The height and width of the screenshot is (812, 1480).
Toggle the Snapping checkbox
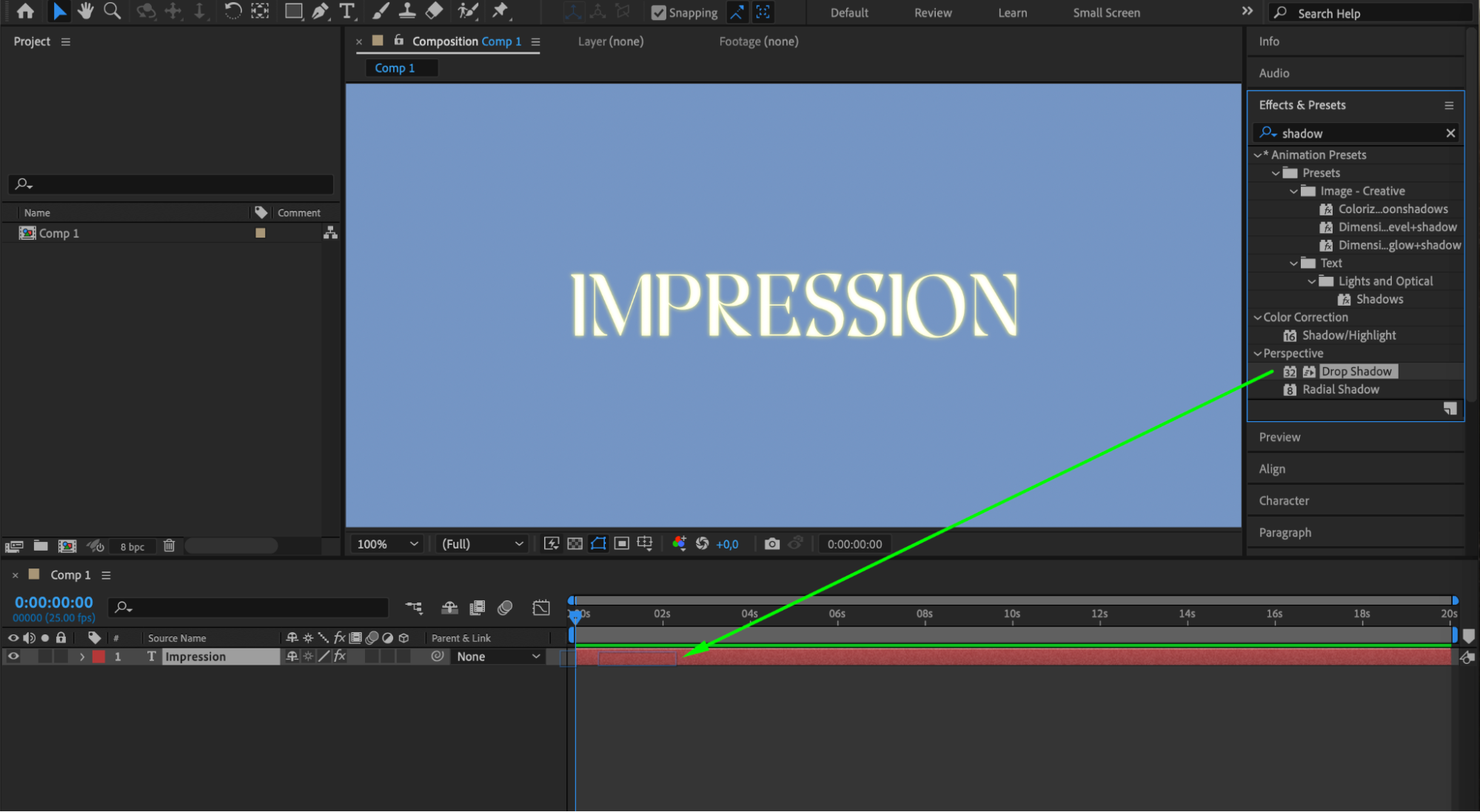[x=658, y=13]
